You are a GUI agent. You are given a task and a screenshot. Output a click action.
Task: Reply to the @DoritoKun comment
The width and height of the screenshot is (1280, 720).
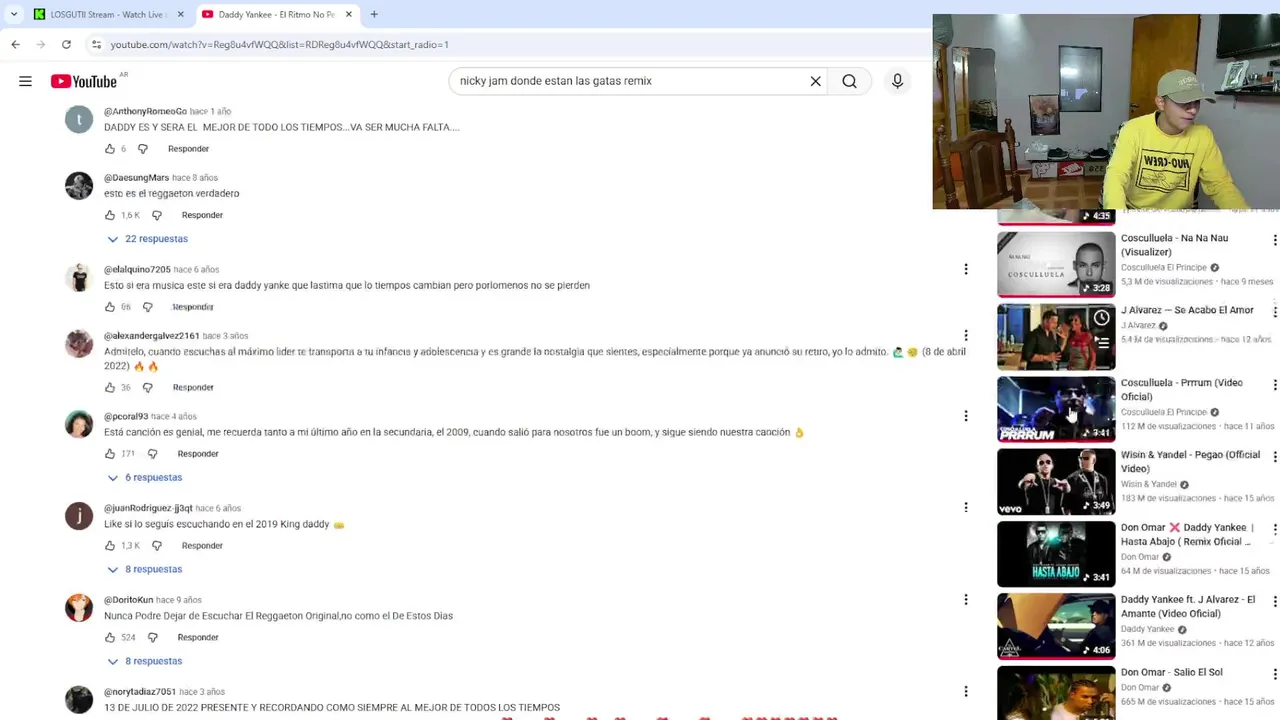tap(198, 638)
